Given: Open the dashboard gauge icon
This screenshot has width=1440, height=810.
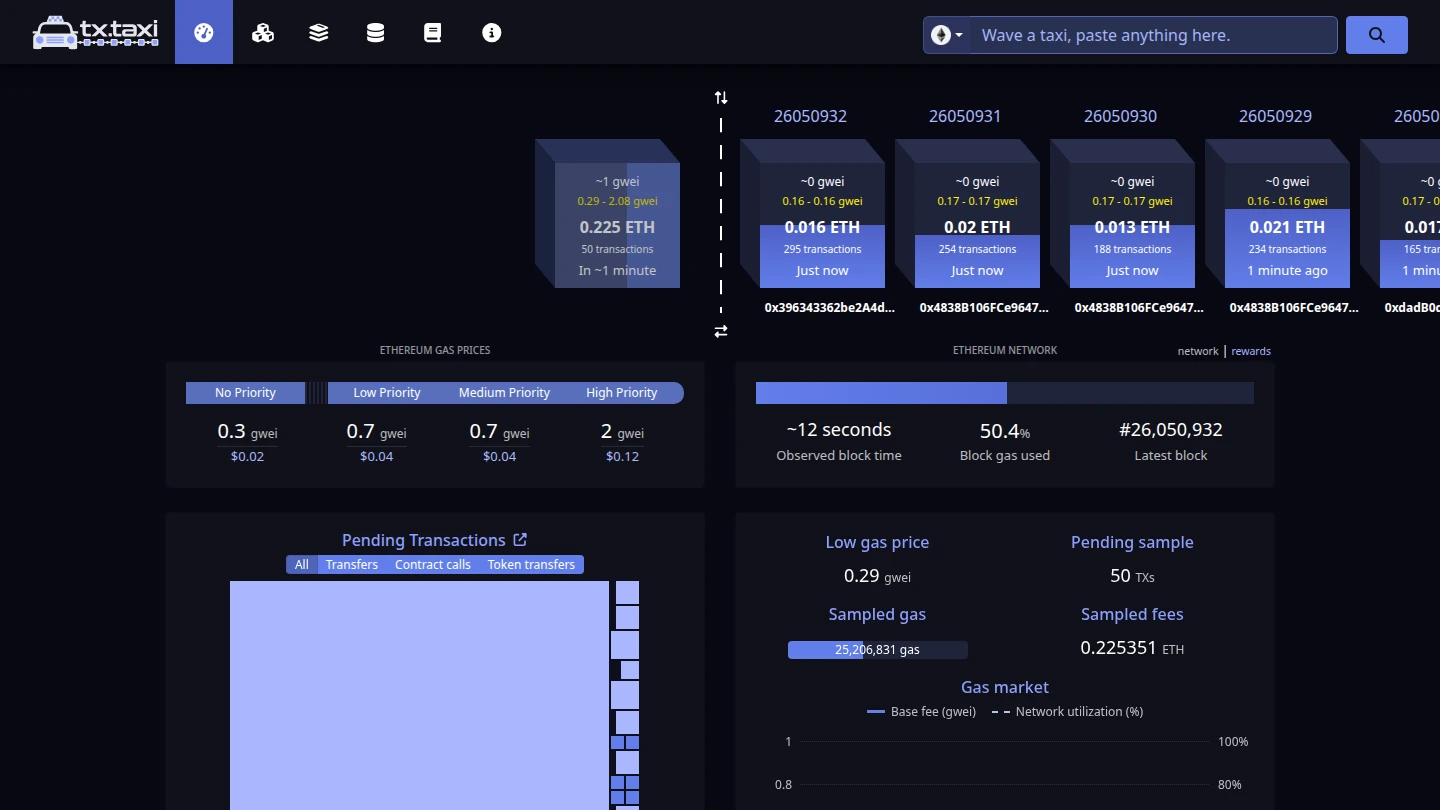Looking at the screenshot, I should [x=204, y=32].
